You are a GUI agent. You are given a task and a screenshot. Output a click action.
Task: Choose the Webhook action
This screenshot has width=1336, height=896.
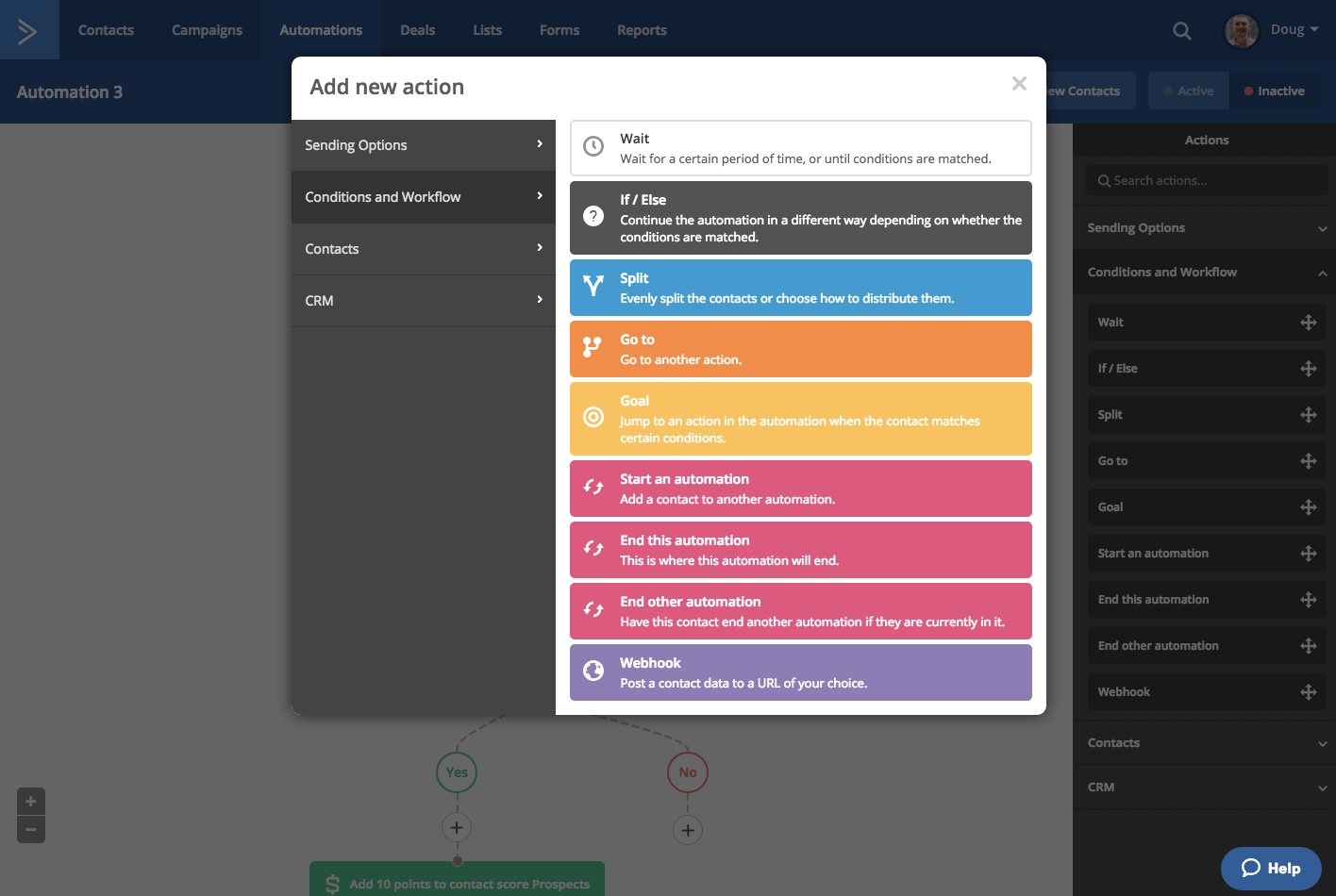coord(801,672)
